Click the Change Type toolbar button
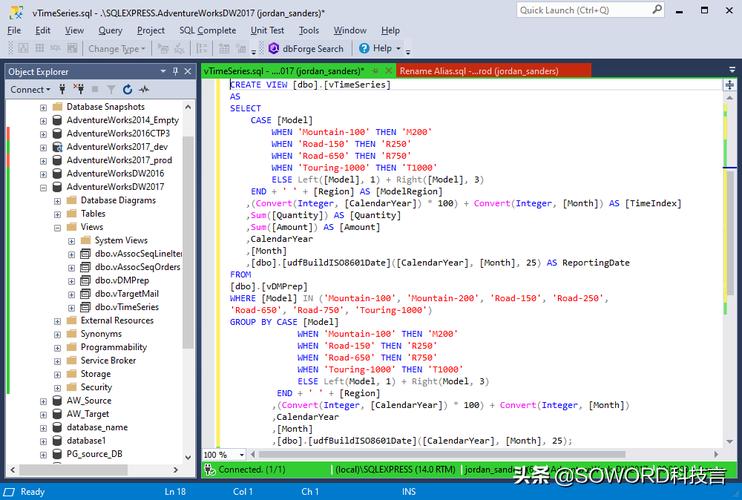This screenshot has height=500, width=742. click(112, 48)
